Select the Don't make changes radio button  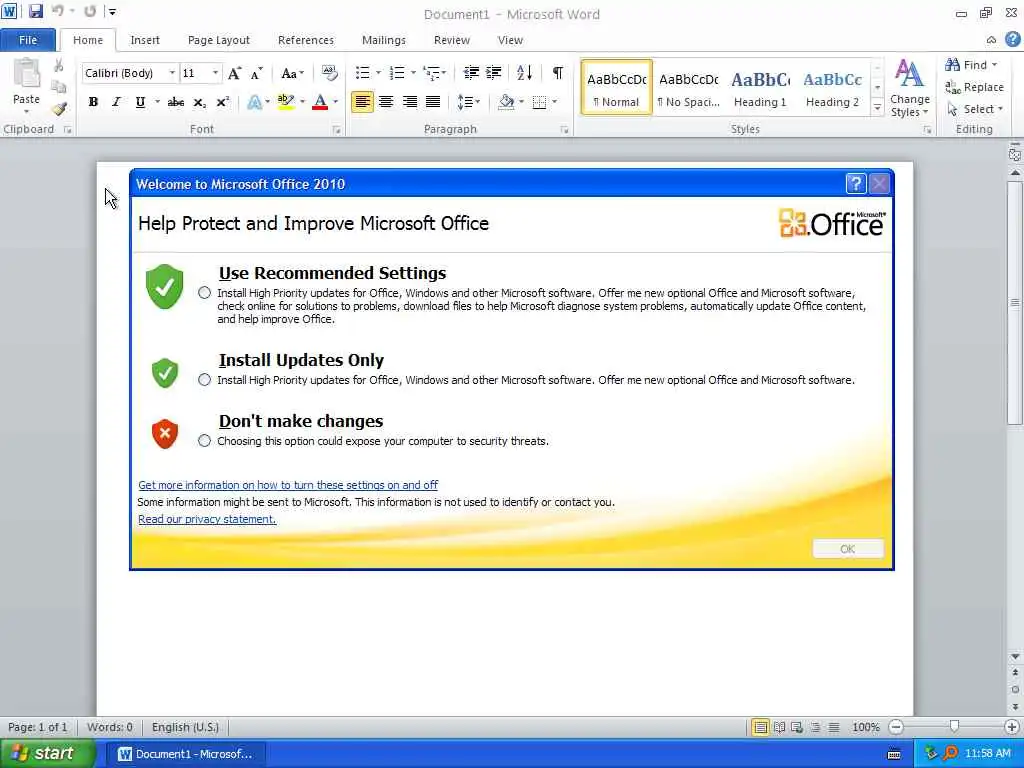click(x=204, y=441)
